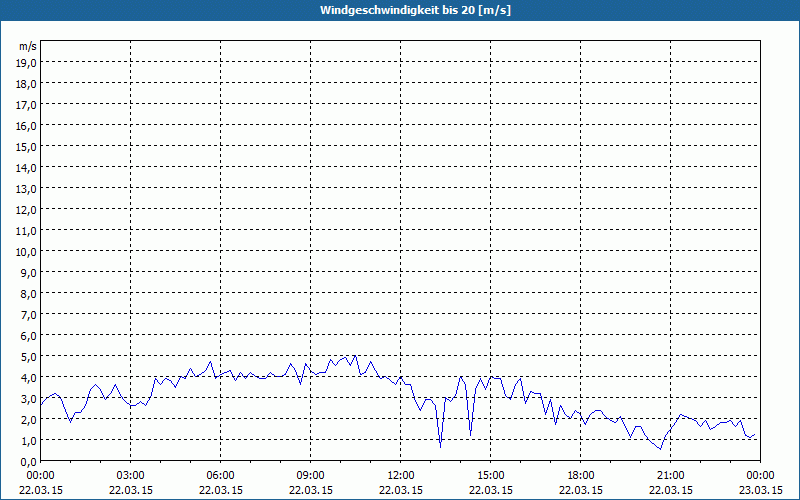Select the 15,0 y-axis label
This screenshot has height=500, width=800.
26,147
